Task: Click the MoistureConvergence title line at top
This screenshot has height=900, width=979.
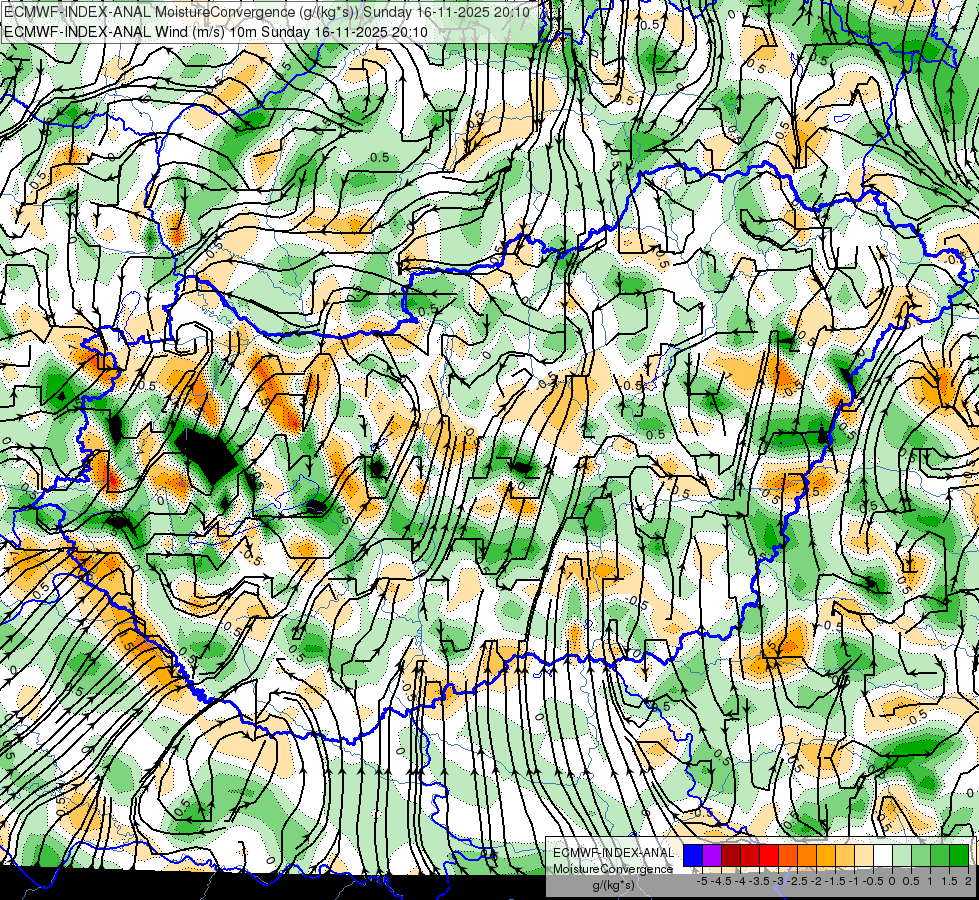Action: [267, 12]
